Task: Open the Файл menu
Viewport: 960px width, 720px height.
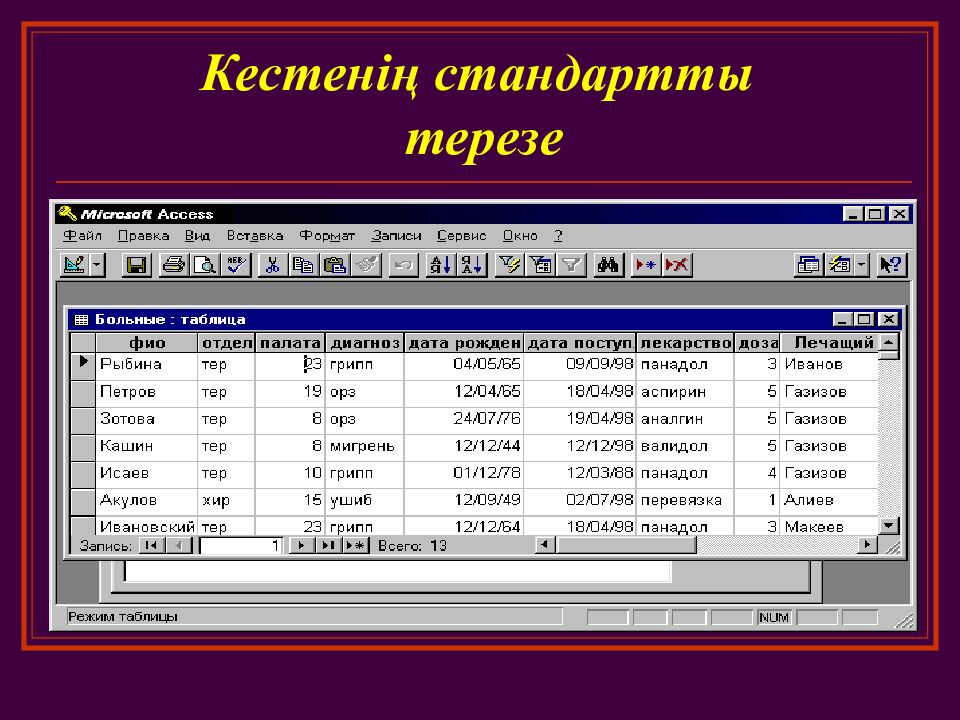Action: coord(82,236)
